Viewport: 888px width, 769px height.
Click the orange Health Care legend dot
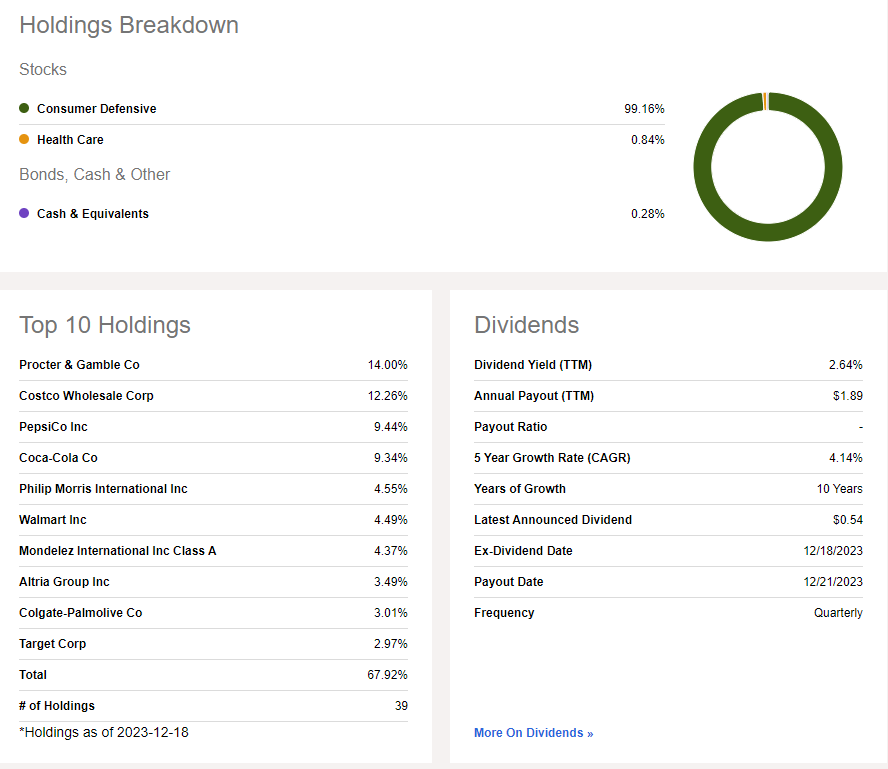(x=24, y=139)
